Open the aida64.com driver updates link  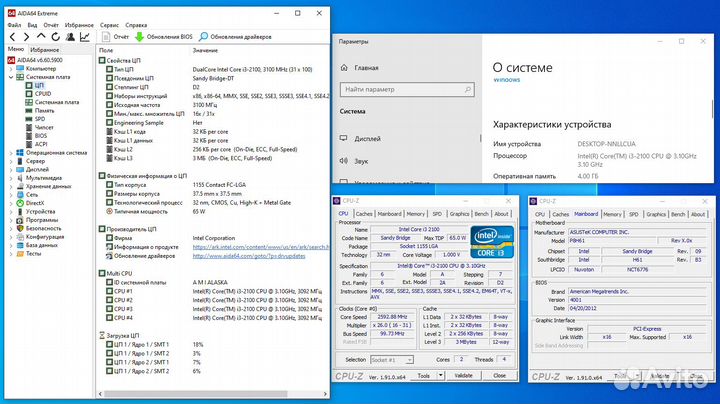click(249, 256)
